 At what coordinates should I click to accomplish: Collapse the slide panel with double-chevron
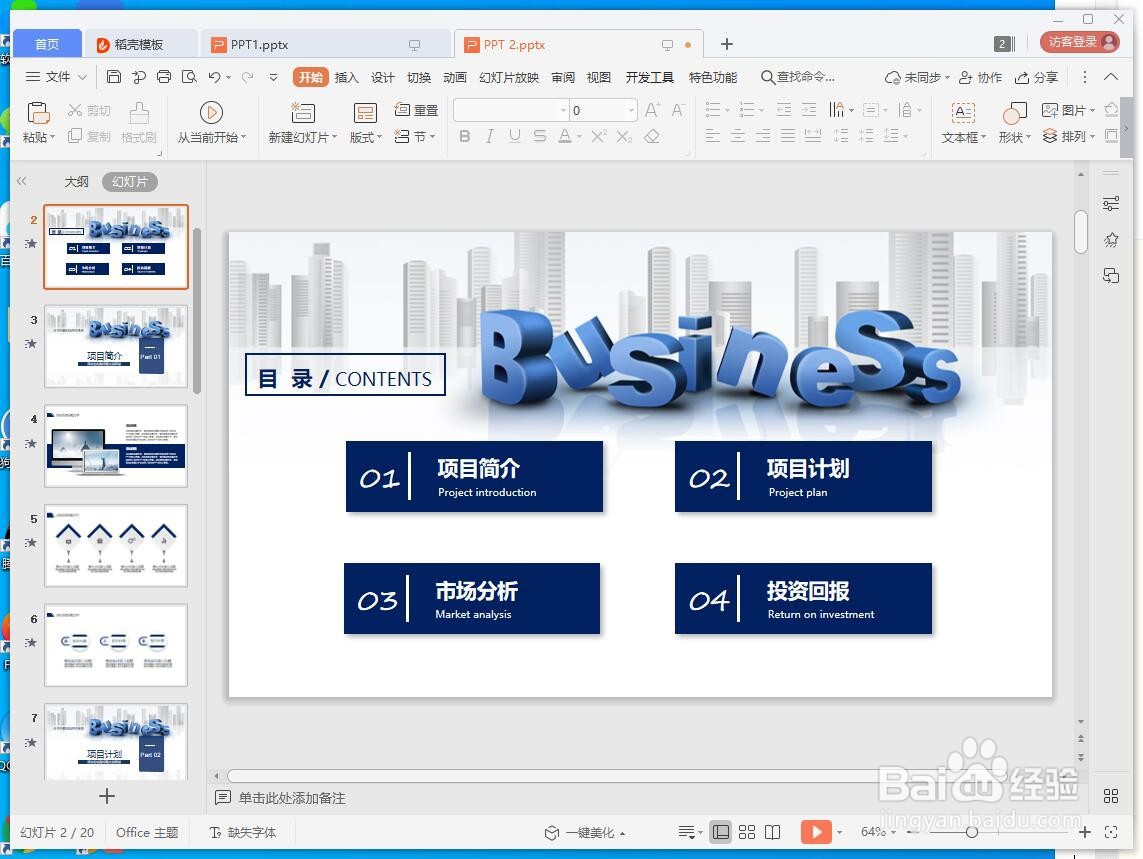(x=22, y=182)
